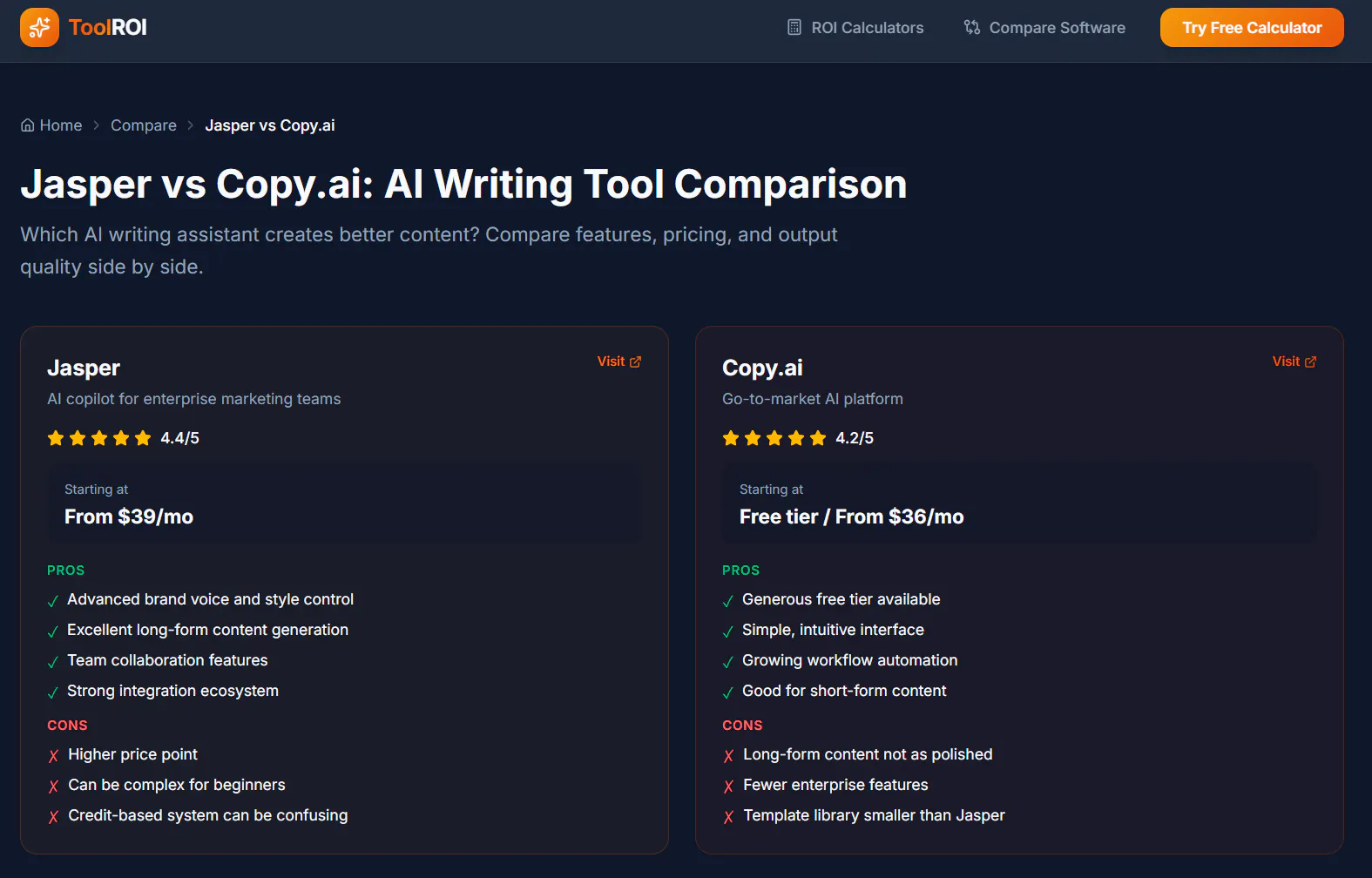This screenshot has width=1372, height=878.
Task: Select the Jasper vs Copy.ai breadcrumb text
Action: [270, 125]
